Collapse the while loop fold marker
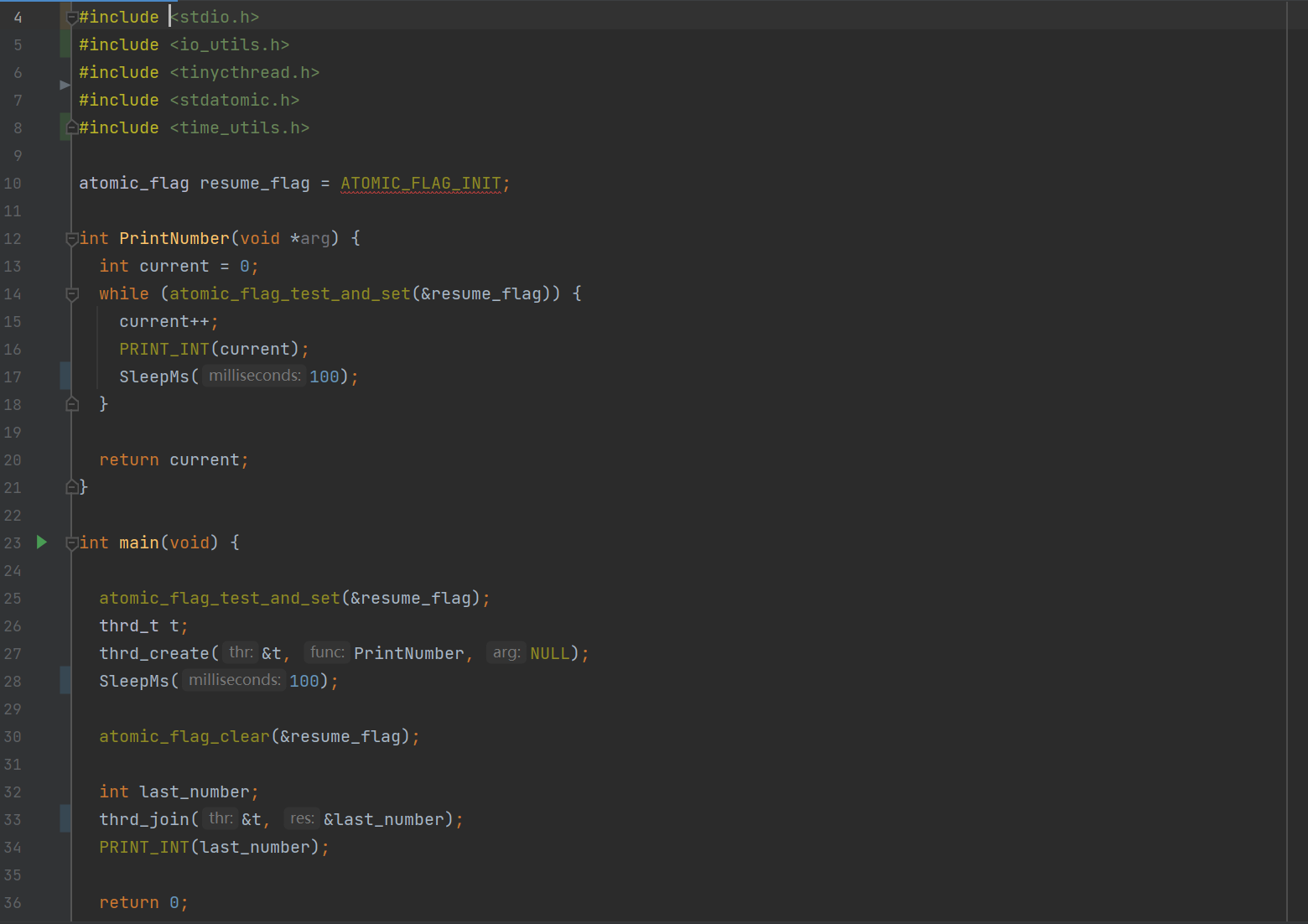Viewport: 1308px width, 924px height. pos(72,294)
